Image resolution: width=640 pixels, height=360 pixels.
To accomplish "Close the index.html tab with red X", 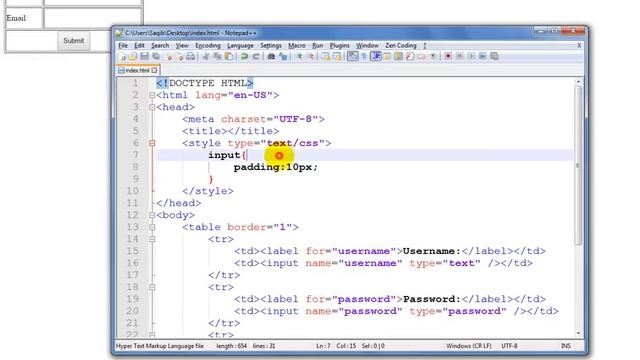I will pyautogui.click(x=154, y=70).
